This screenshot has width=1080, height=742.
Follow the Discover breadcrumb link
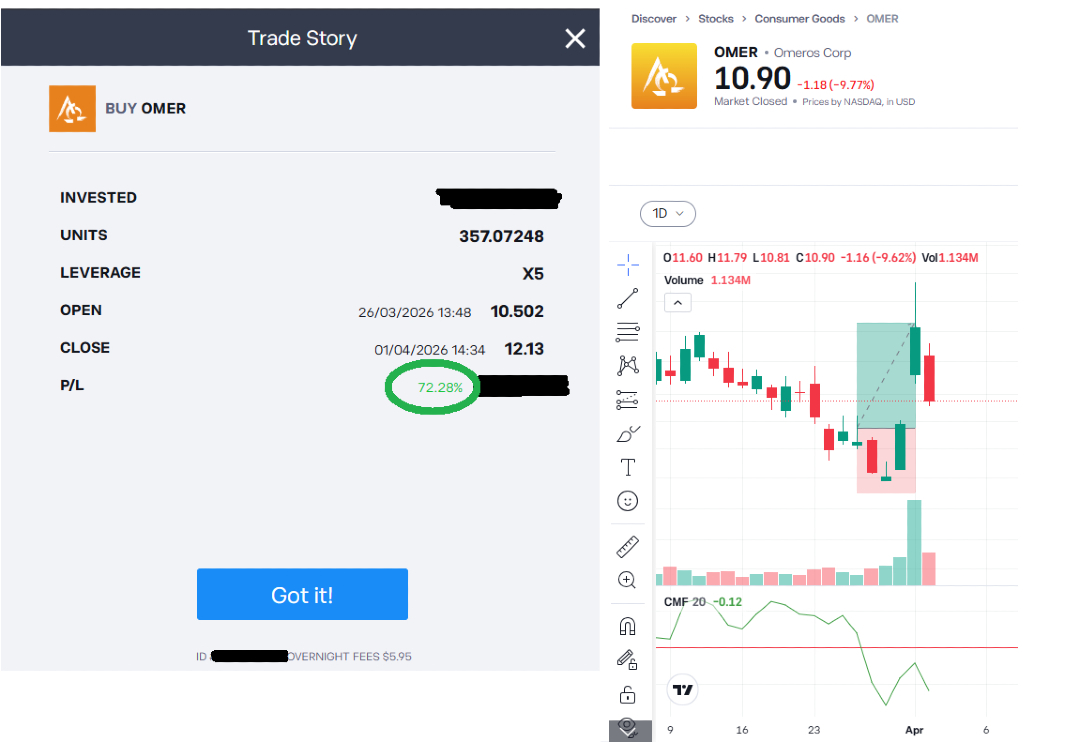(654, 18)
